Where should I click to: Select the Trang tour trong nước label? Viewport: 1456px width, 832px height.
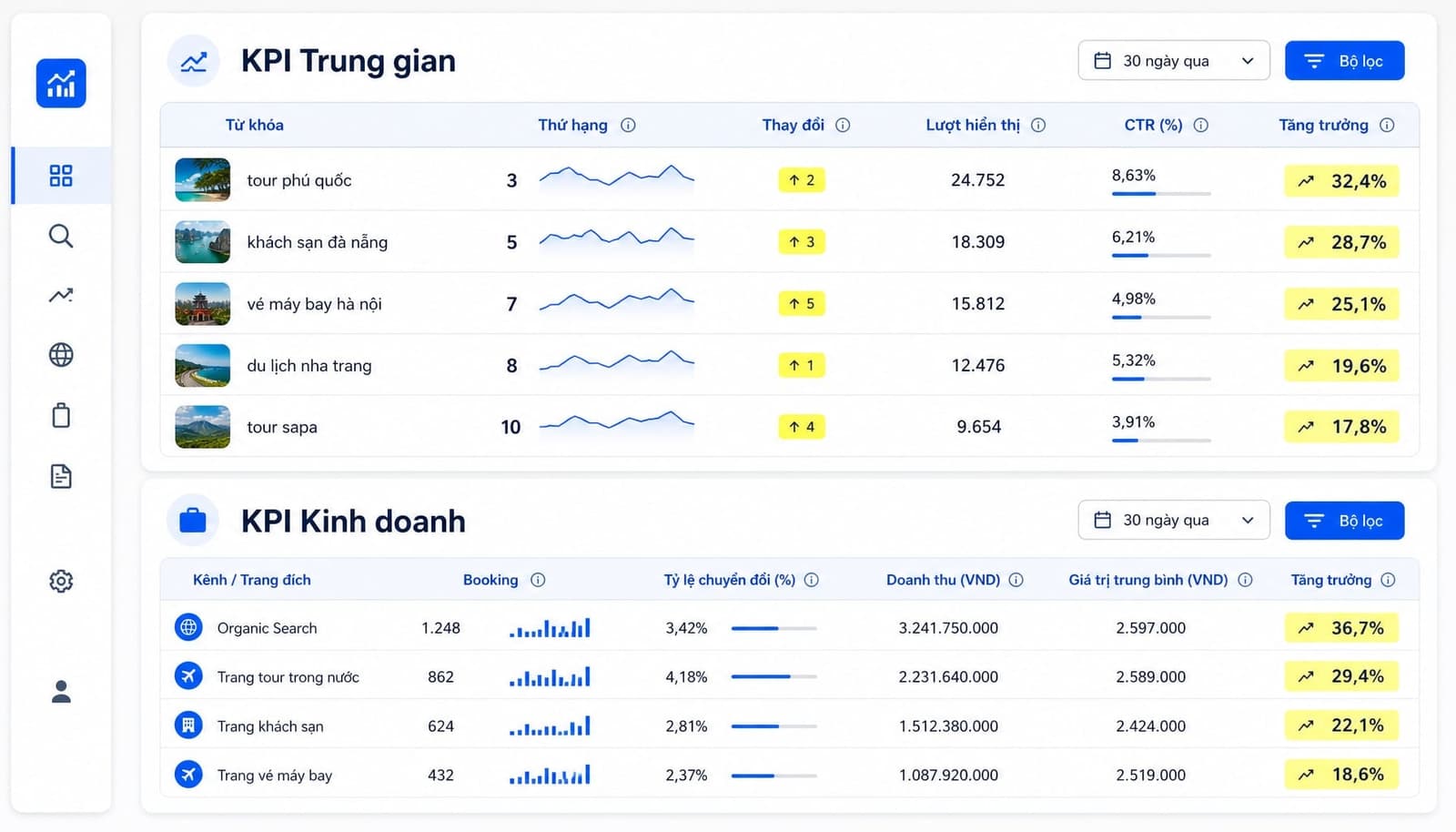point(288,677)
